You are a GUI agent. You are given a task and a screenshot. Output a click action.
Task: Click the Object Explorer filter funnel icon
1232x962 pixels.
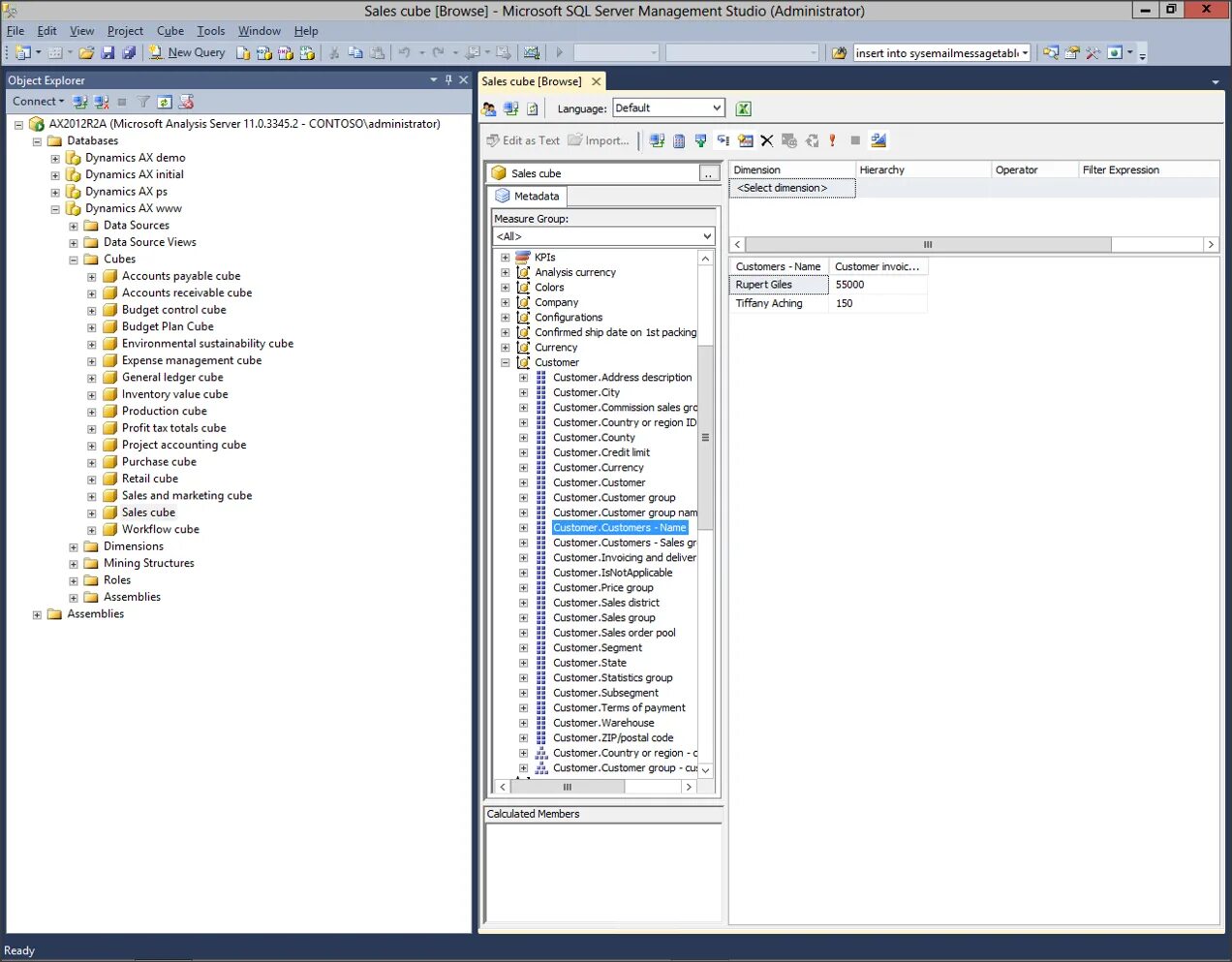(143, 102)
